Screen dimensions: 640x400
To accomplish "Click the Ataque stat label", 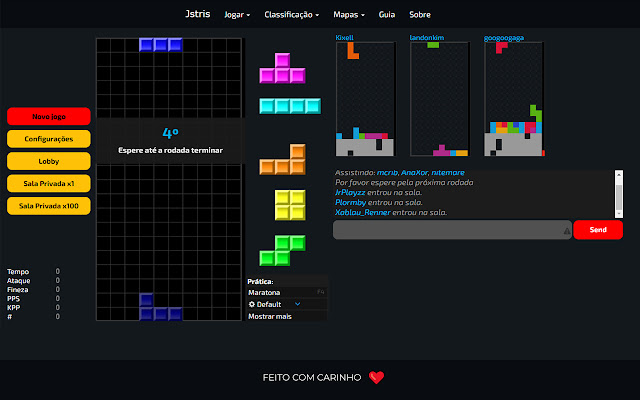I will coord(18,280).
